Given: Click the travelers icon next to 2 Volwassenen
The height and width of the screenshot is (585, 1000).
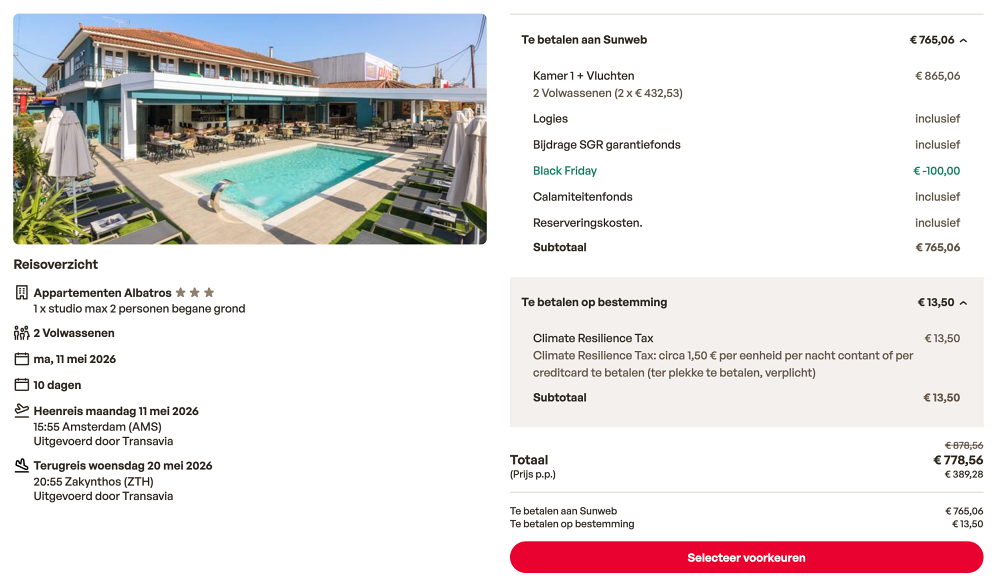Looking at the screenshot, I should pos(22,333).
